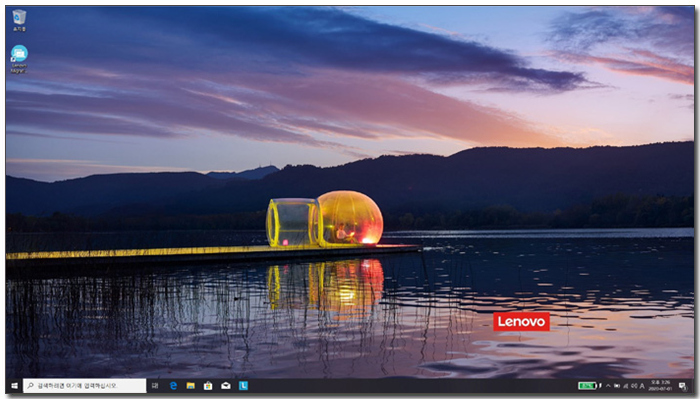Toggle the IME input mode indicator
Viewport: 700px width, 399px height.
coord(642,386)
